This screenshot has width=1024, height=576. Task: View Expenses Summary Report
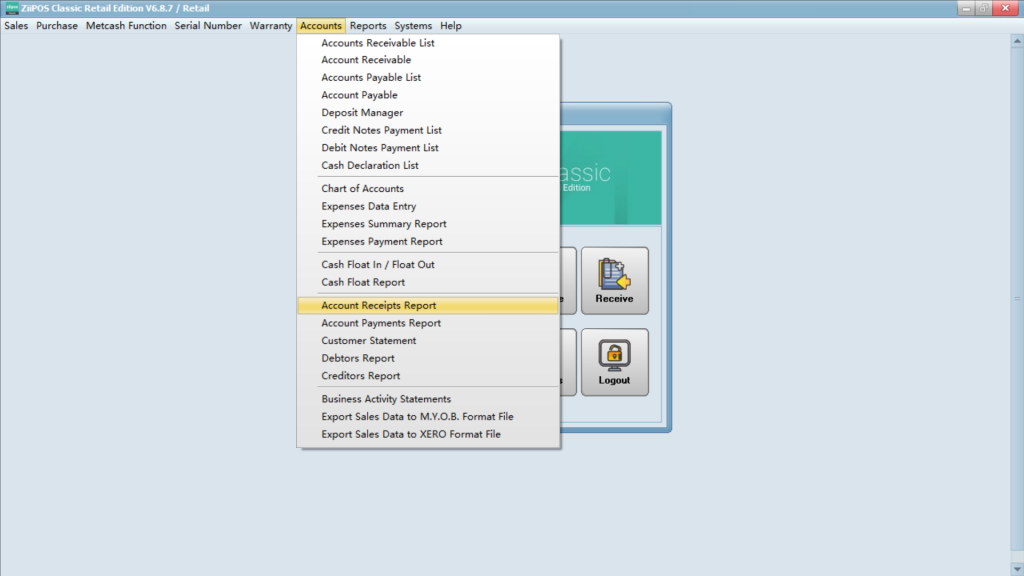point(428,223)
